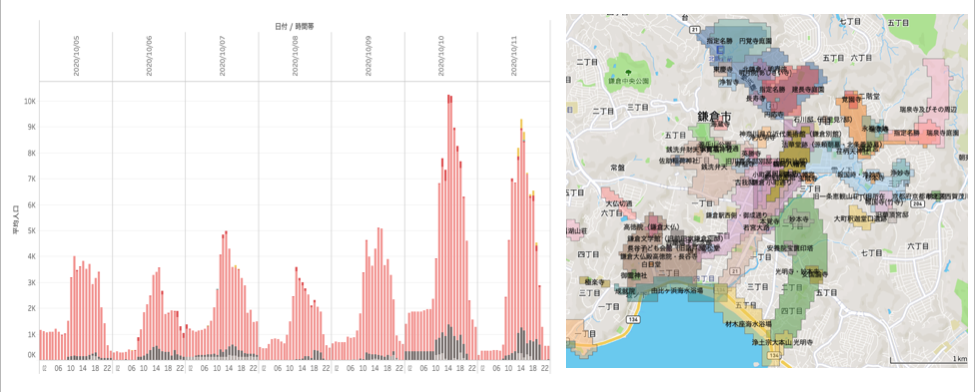Select the 2020/10/07 date header
Image resolution: width=975 pixels, height=392 pixels.
[223, 55]
